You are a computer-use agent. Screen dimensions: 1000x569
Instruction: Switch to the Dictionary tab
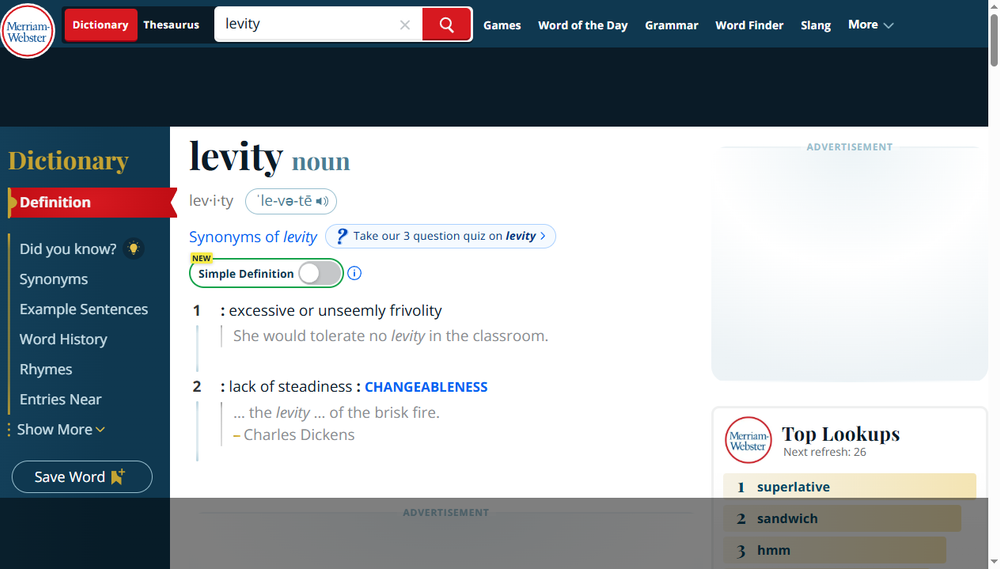pyautogui.click(x=100, y=25)
